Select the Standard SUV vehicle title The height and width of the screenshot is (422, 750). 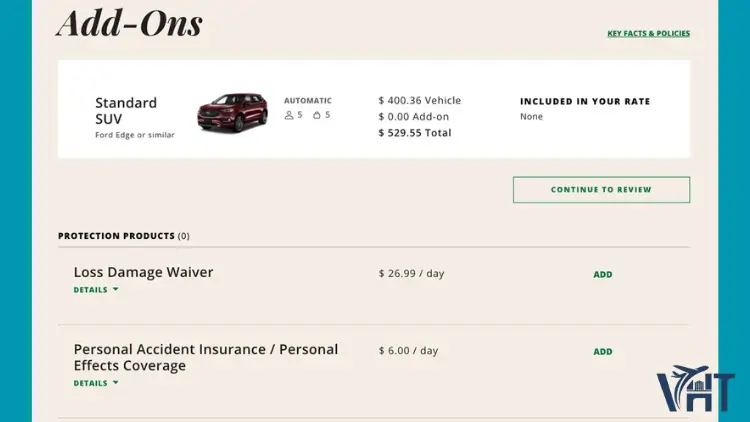[126, 110]
